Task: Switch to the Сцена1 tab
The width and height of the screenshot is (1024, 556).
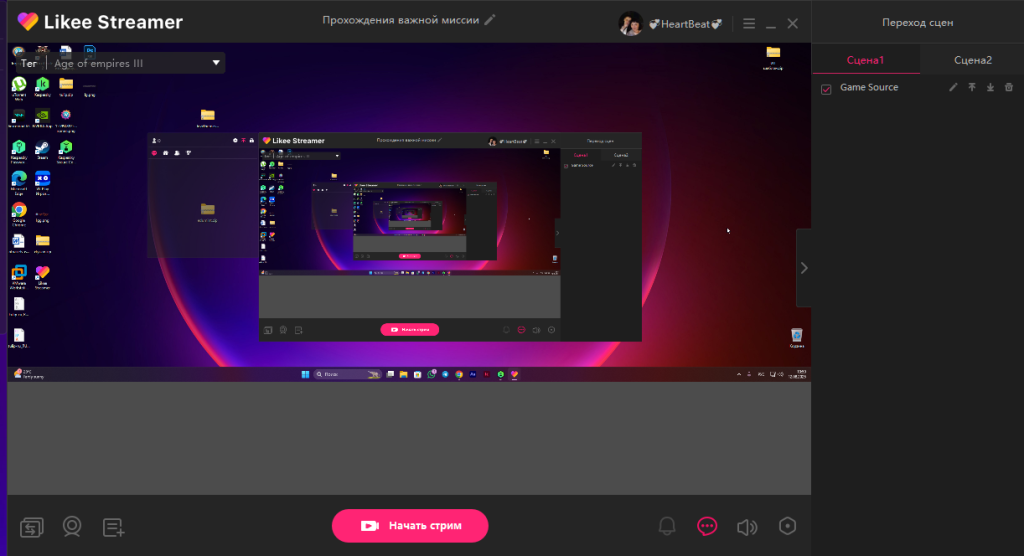Action: point(865,60)
